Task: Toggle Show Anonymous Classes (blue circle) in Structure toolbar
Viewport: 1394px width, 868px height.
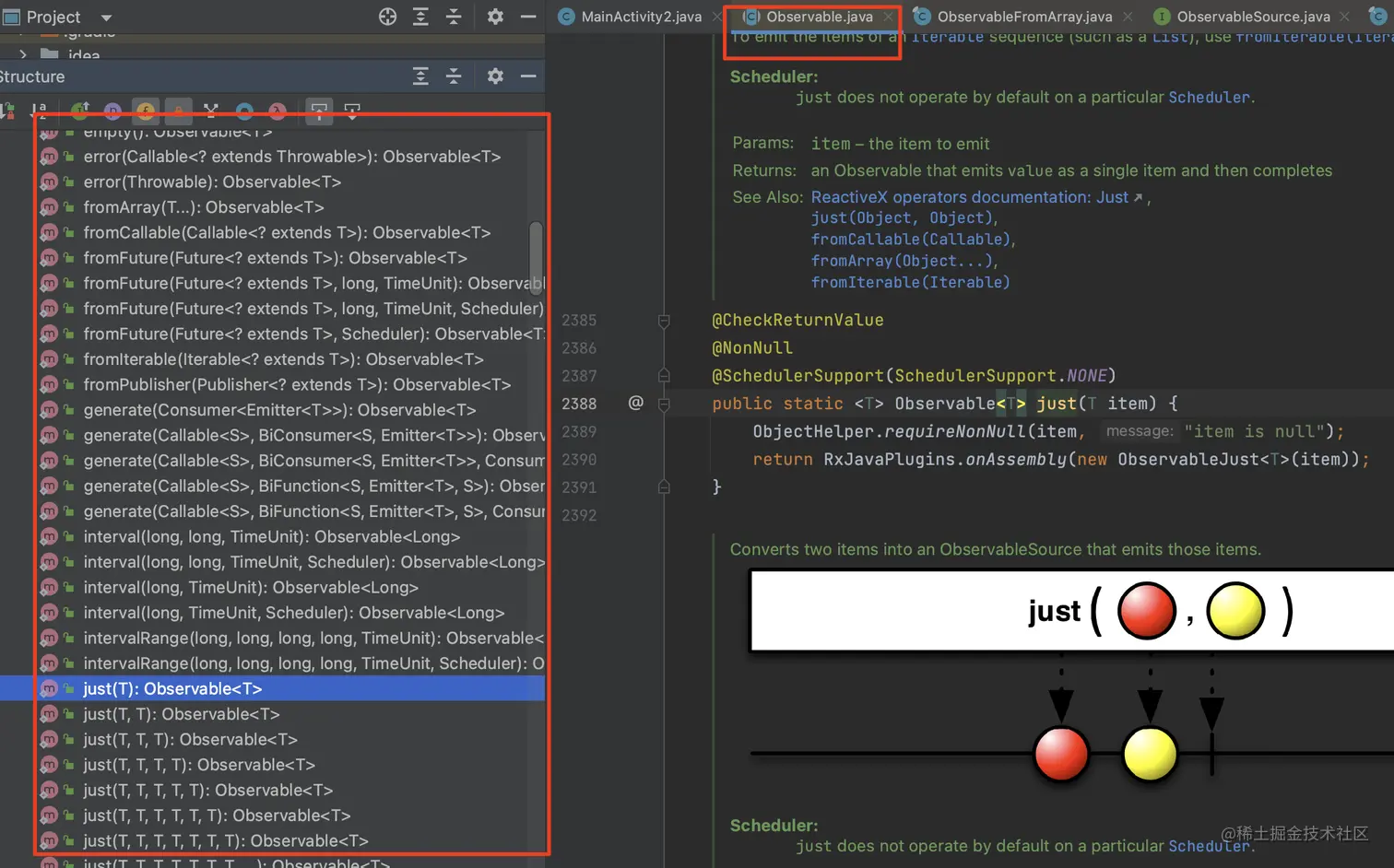Action: click(x=244, y=111)
